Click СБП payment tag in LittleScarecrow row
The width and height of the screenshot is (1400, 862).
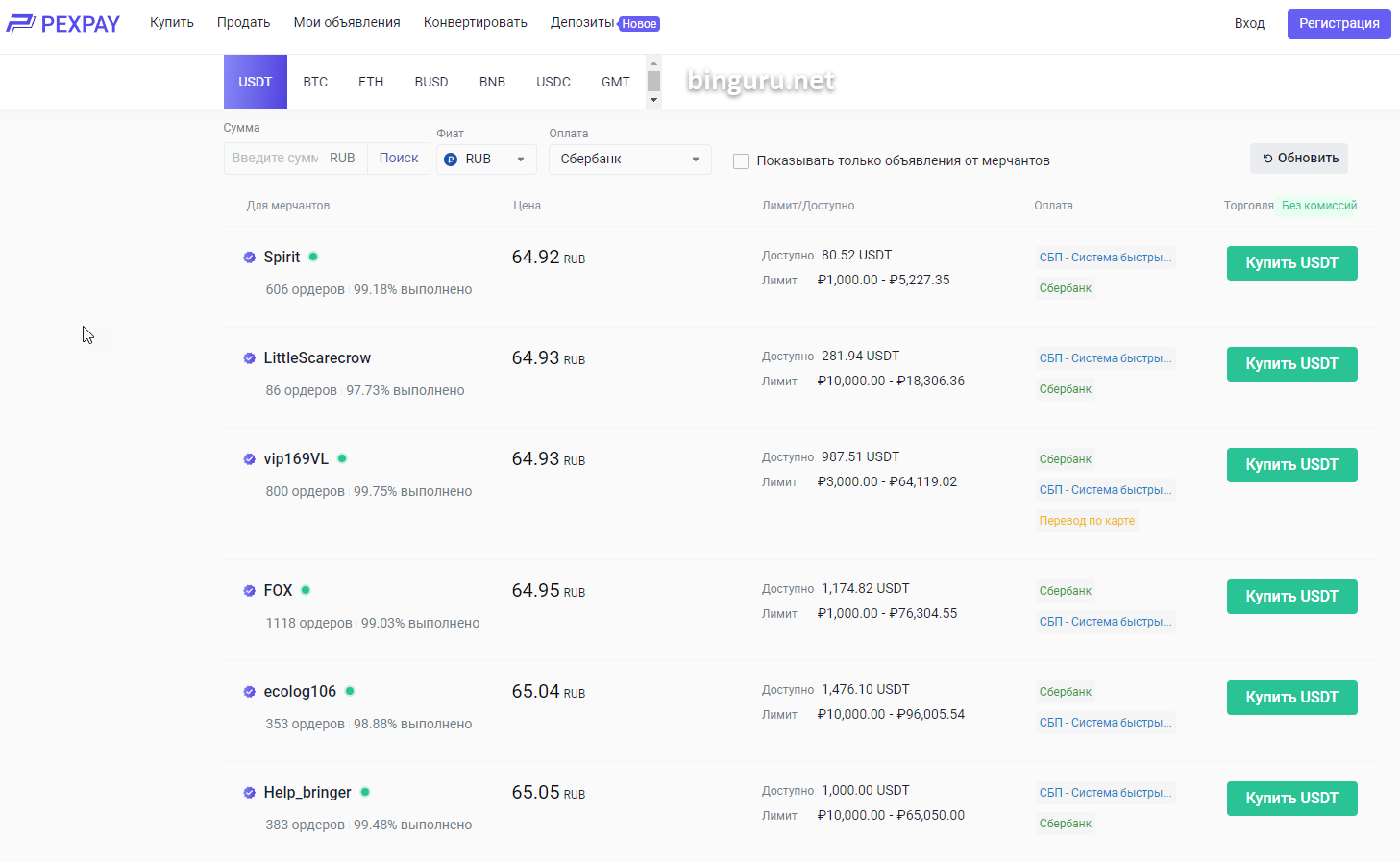(1105, 358)
